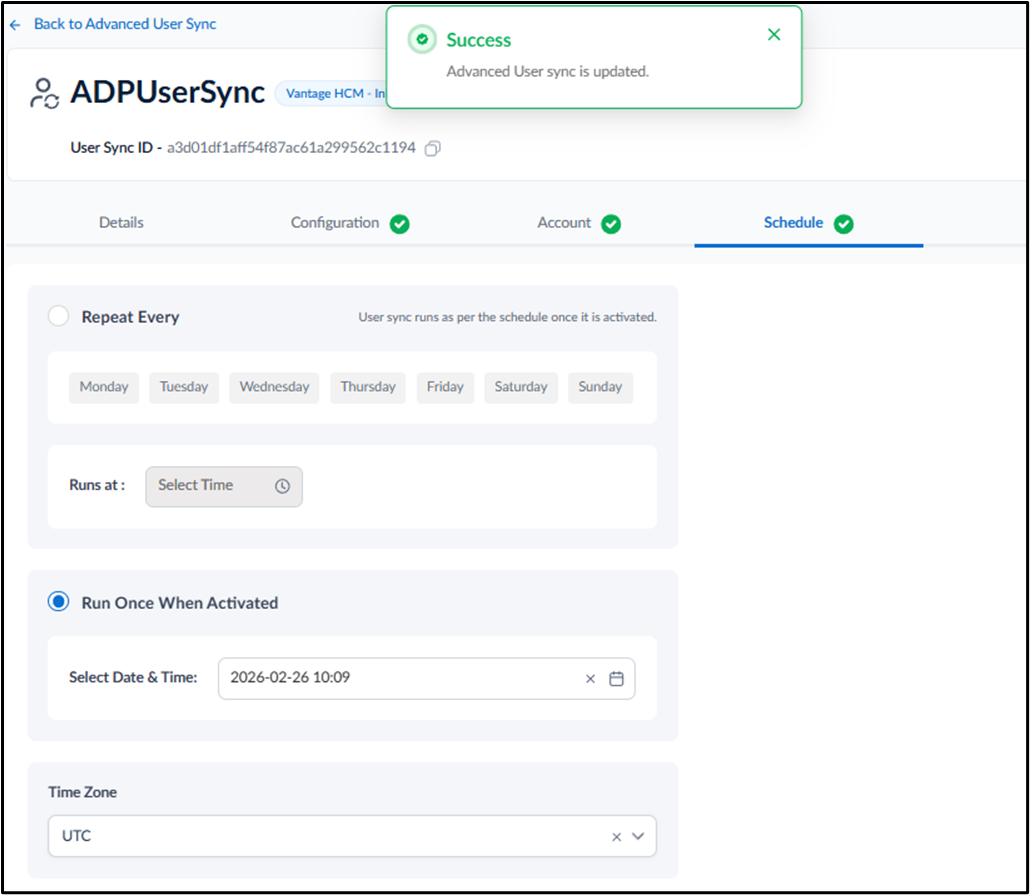Screen dimensions: 1030x895
Task: Select the Repeat Every radio button
Action: (58, 316)
